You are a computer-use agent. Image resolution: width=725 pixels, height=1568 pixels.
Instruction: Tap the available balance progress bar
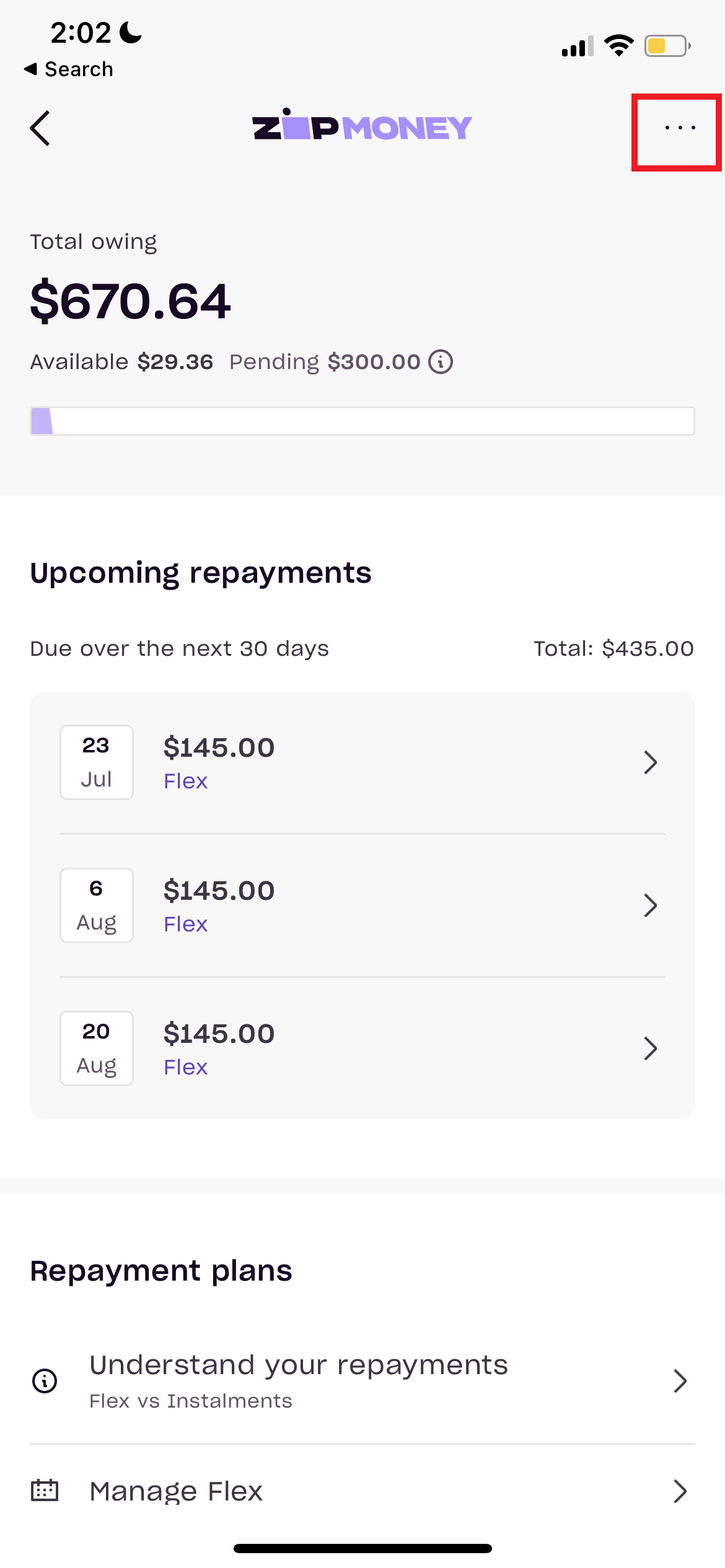click(x=362, y=420)
